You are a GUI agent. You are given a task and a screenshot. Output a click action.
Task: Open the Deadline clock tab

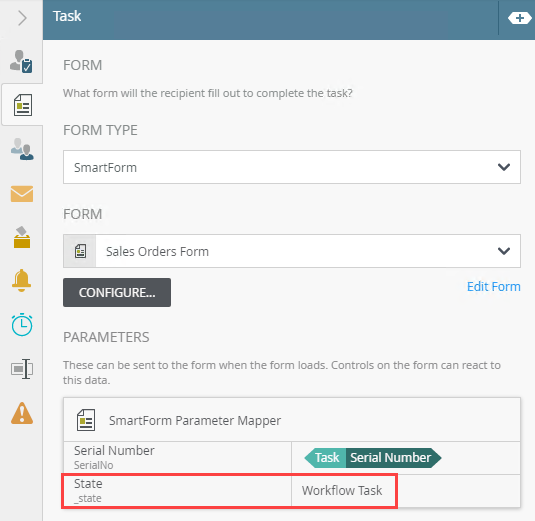point(22,324)
